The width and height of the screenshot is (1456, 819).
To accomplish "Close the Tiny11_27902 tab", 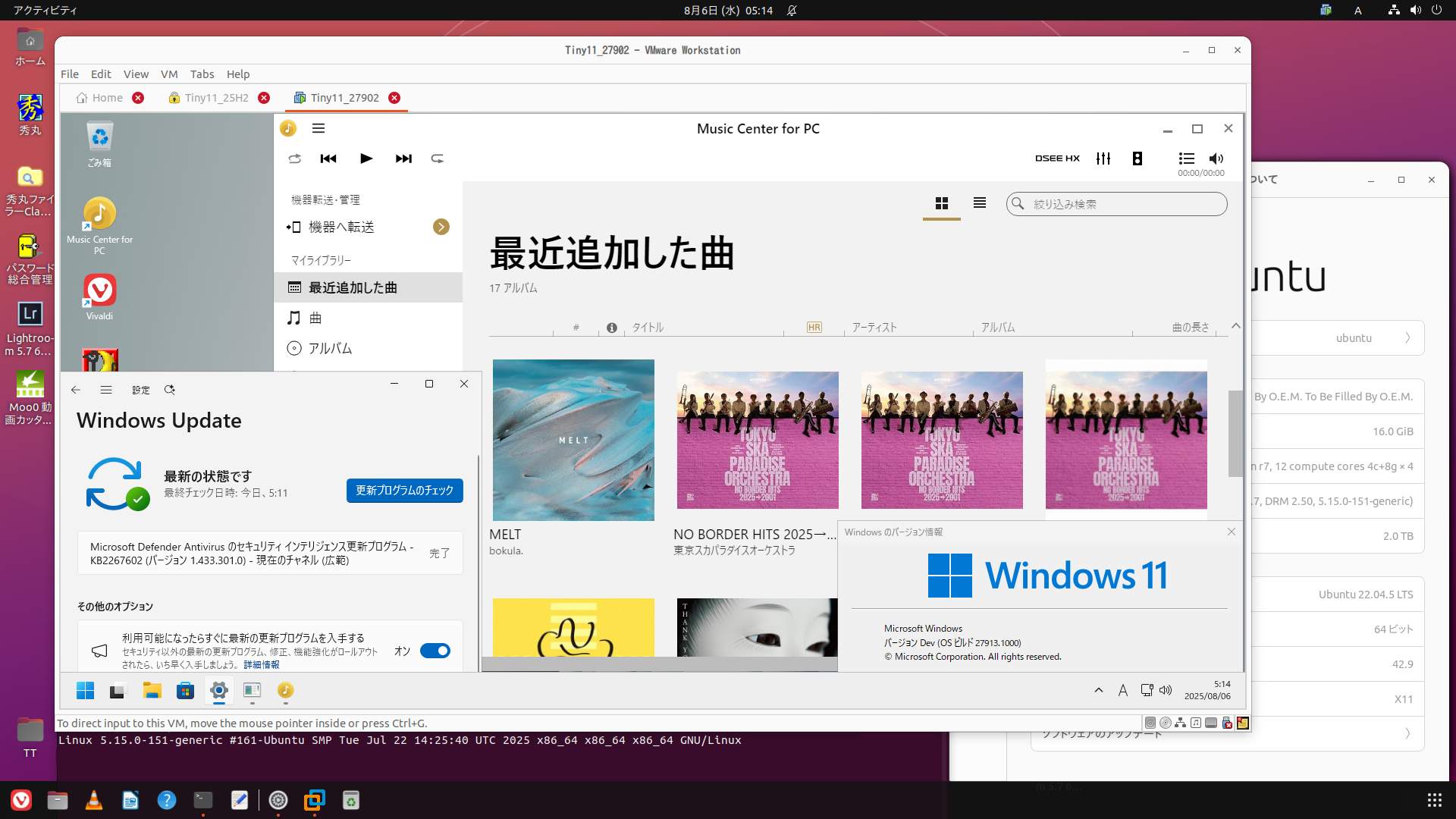I will pyautogui.click(x=394, y=98).
